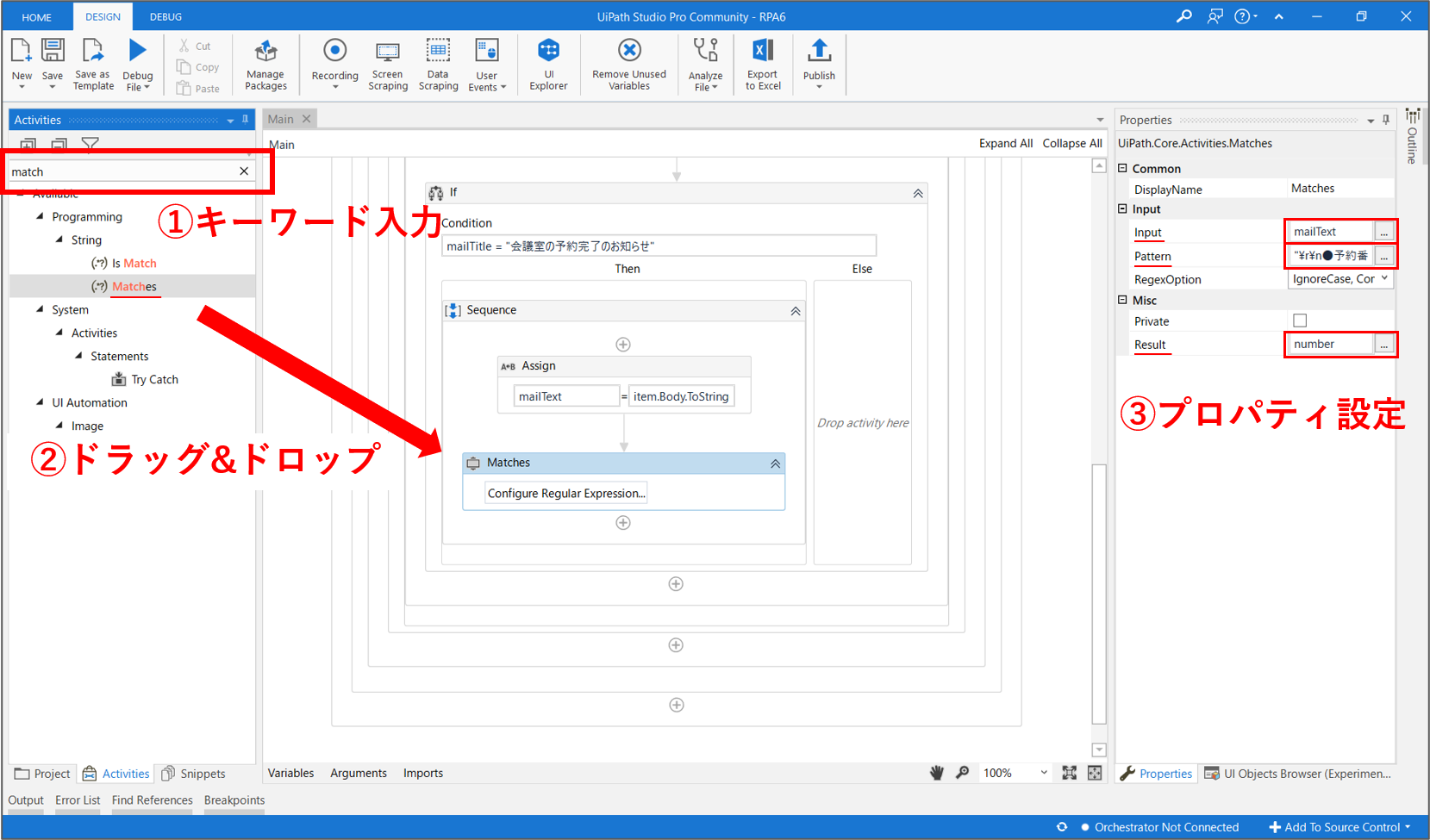Click the Configure Regular Expression button
This screenshot has height=840, width=1430.
point(565,493)
